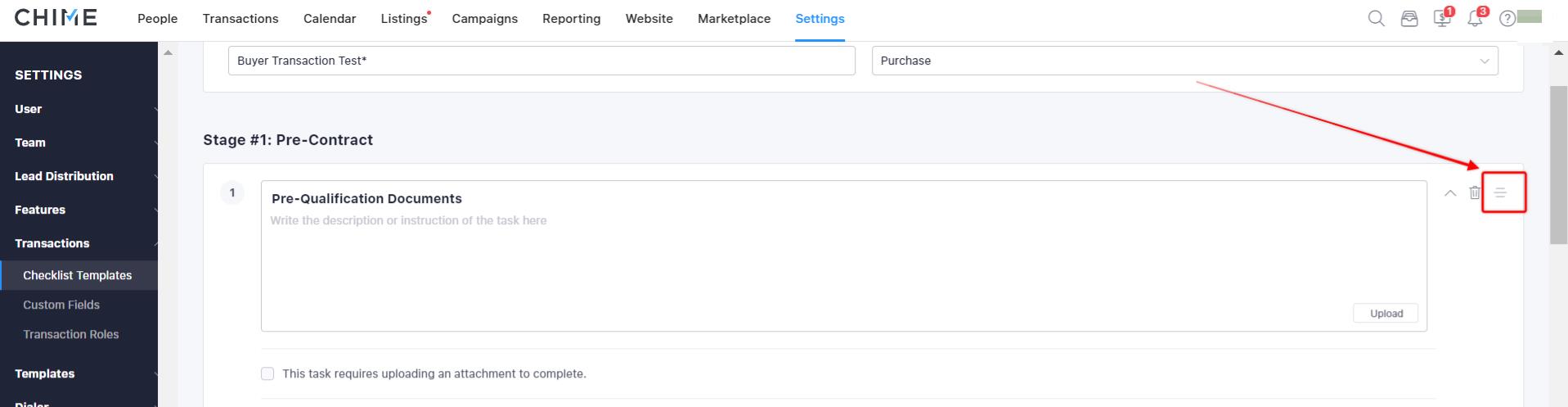Click the Stage #1: Pre-Contract heading
This screenshot has height=407, width=1568.
(288, 140)
